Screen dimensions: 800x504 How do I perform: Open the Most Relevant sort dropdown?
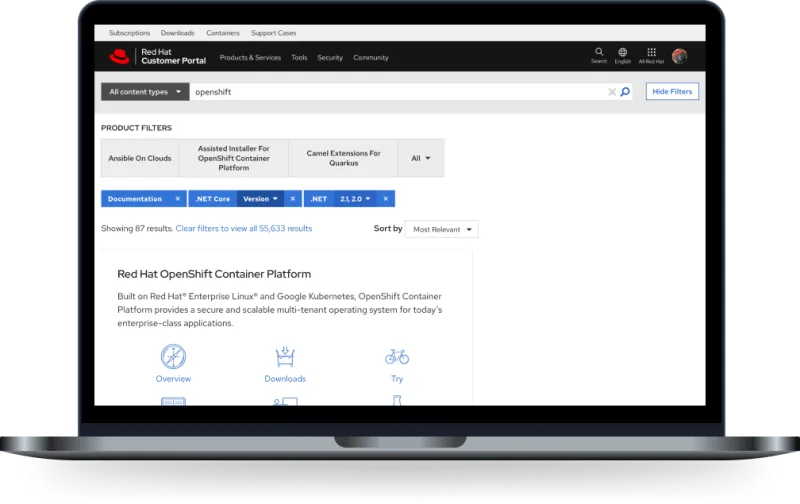(x=442, y=229)
